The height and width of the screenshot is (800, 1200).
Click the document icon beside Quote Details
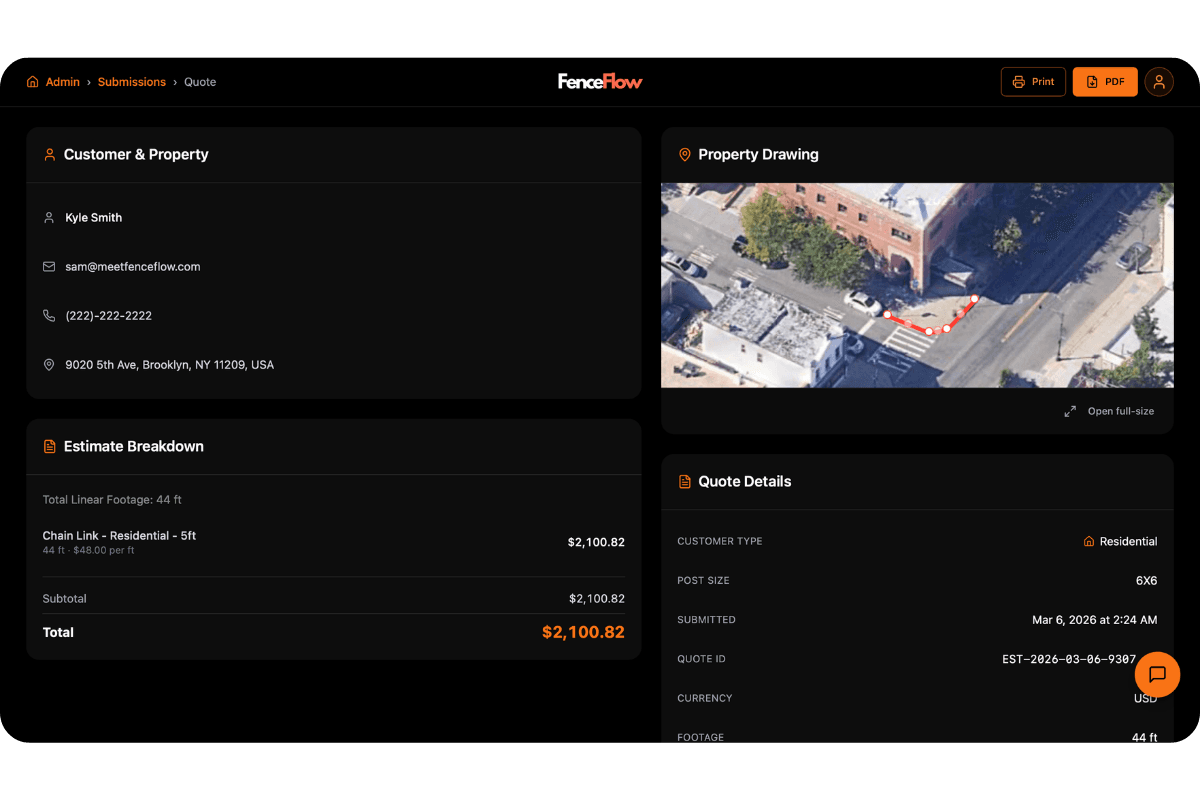tap(685, 481)
